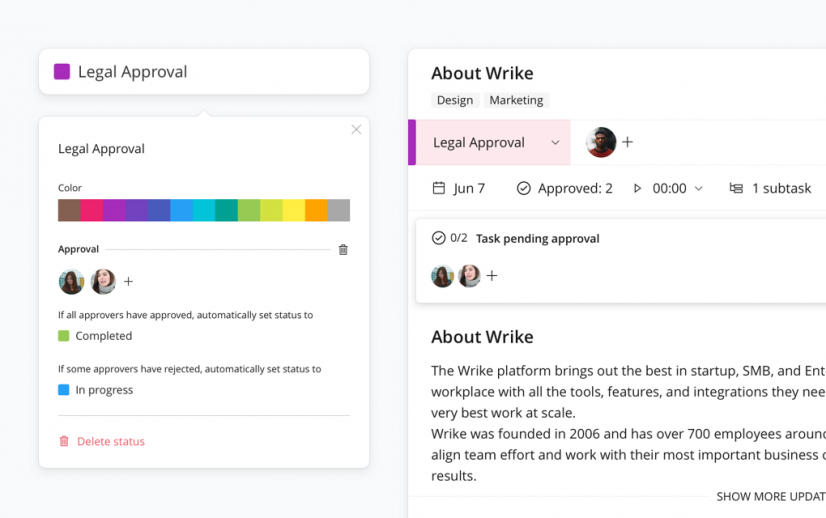Open the Marketing tag
Viewport: 826px width, 518px height.
(x=516, y=100)
